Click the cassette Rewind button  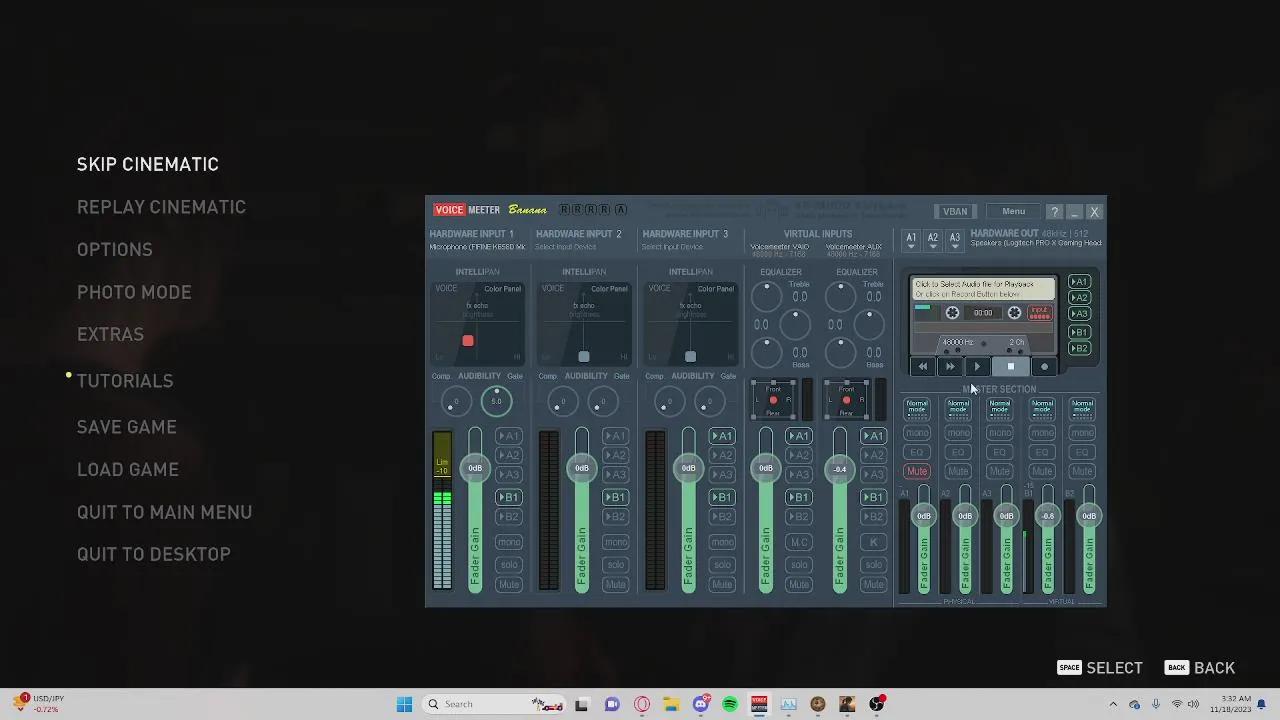922,367
